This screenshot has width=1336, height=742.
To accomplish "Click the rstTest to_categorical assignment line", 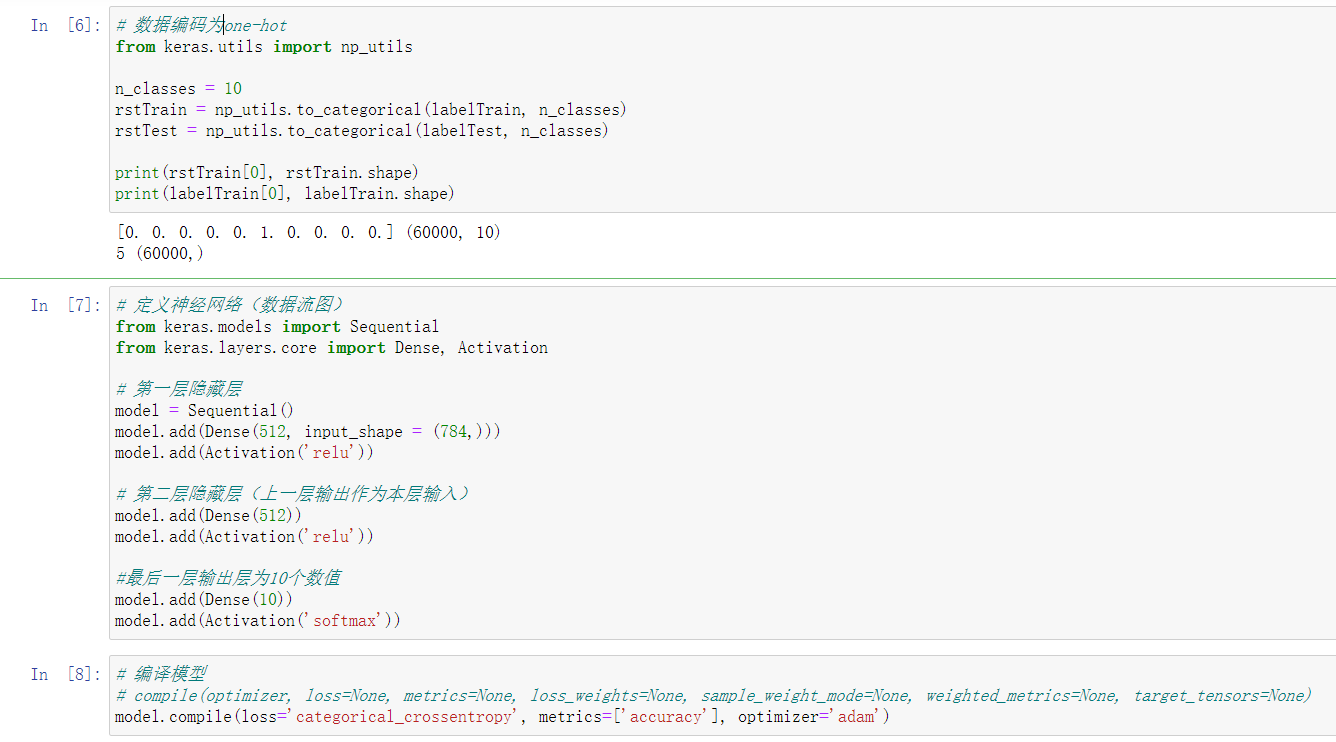I will click(x=361, y=131).
